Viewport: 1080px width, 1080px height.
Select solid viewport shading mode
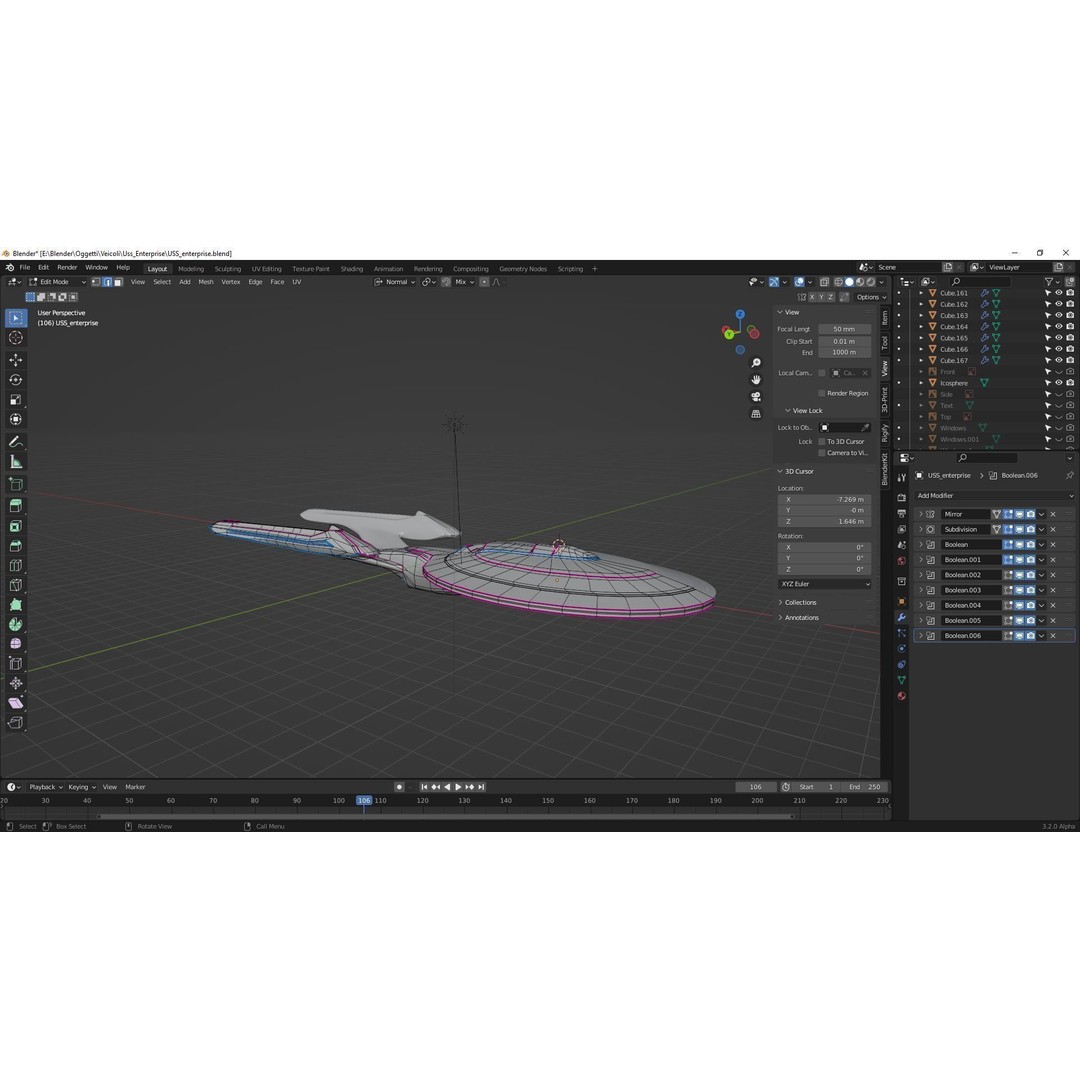(849, 282)
